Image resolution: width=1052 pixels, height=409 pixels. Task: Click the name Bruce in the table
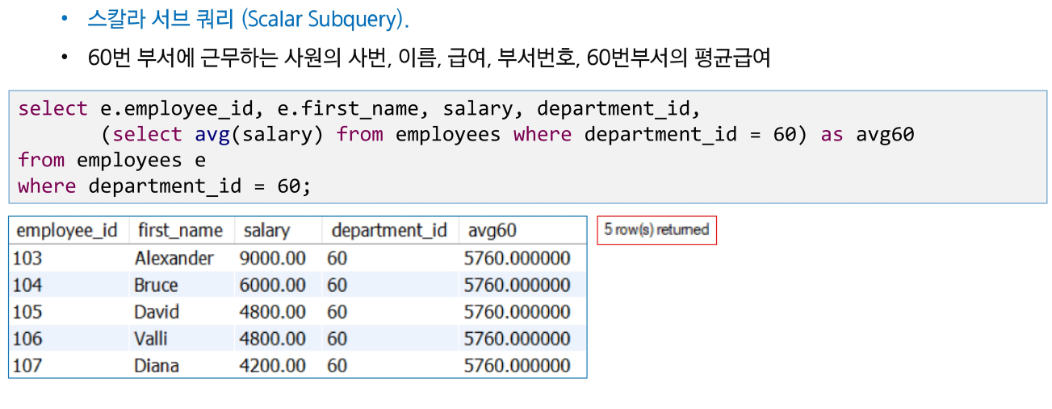pos(156,285)
